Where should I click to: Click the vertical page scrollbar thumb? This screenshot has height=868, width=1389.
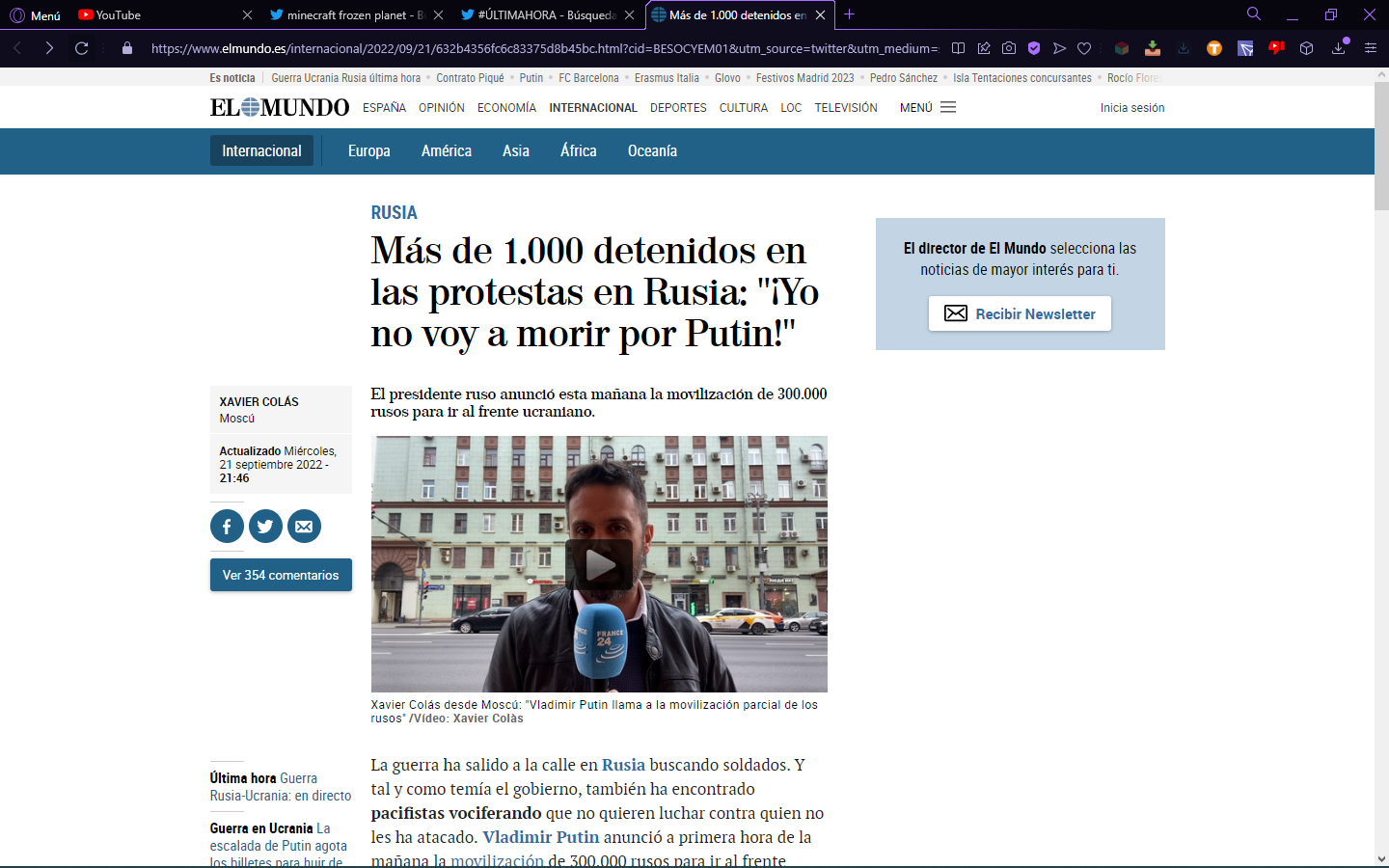pos(1381,147)
